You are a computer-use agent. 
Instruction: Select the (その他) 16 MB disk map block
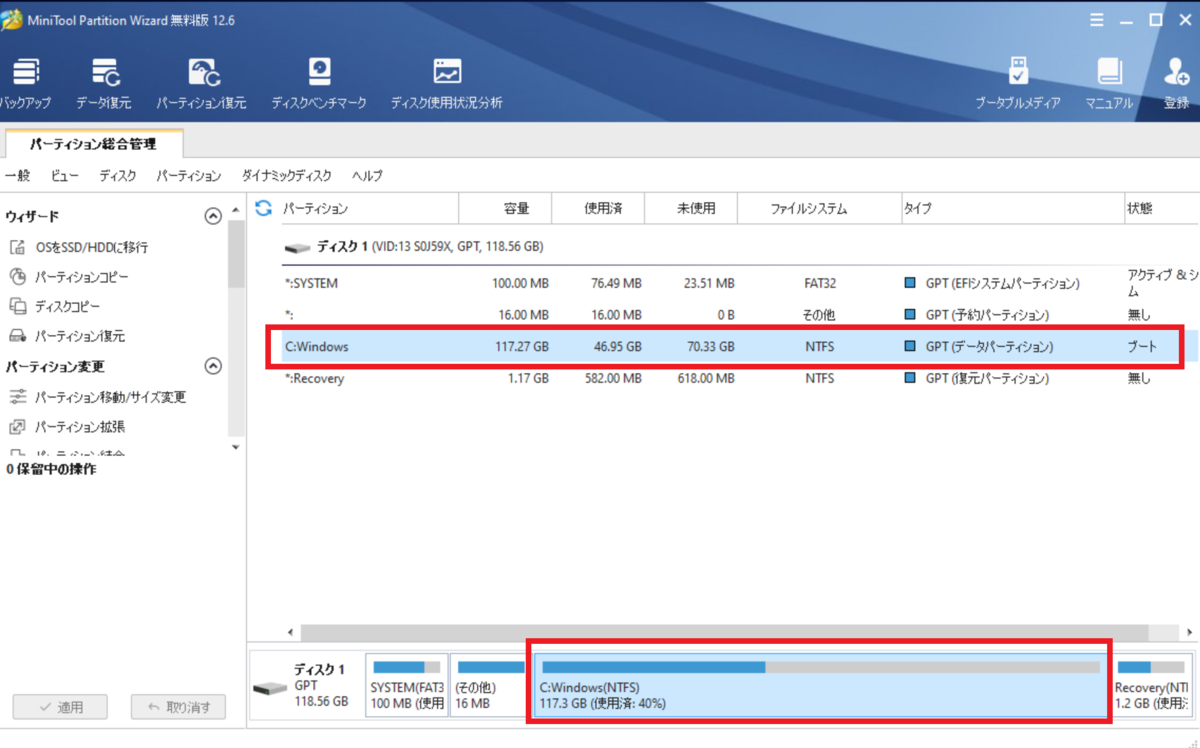[x=489, y=685]
